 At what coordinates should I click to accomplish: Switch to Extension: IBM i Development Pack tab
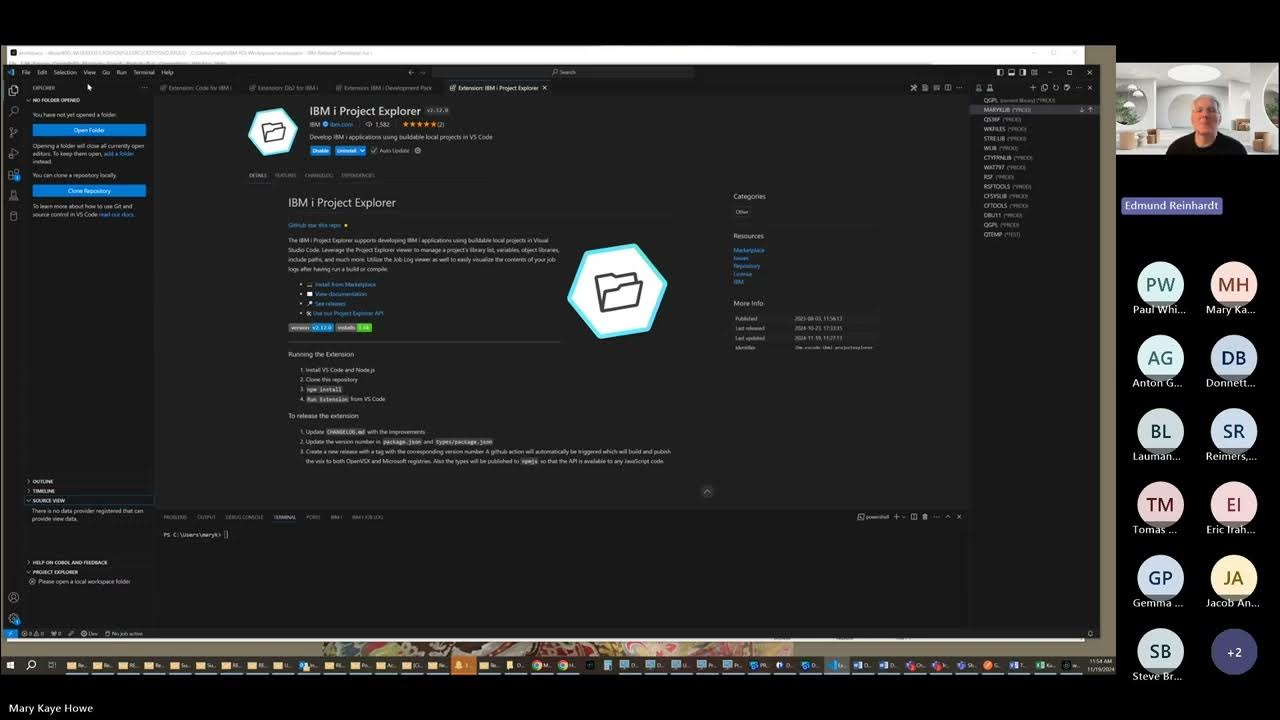(x=385, y=88)
